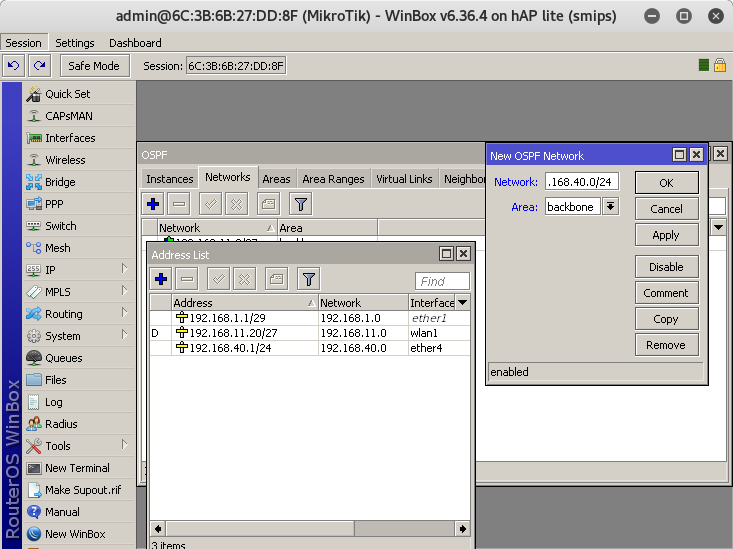The width and height of the screenshot is (733, 549).
Task: Click the minus icon in Address List
Action: (187, 279)
